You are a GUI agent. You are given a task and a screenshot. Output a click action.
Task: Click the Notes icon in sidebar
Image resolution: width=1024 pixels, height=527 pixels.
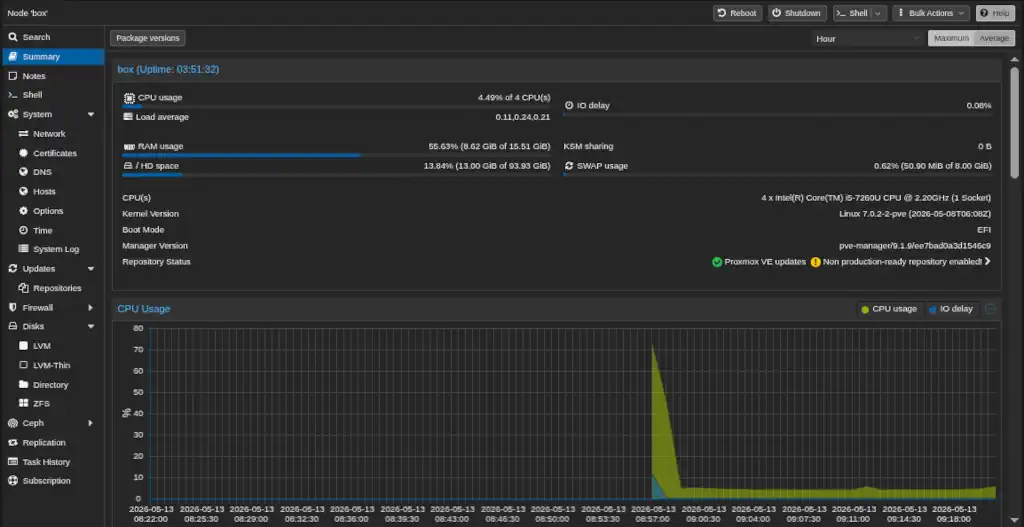pyautogui.click(x=12, y=76)
